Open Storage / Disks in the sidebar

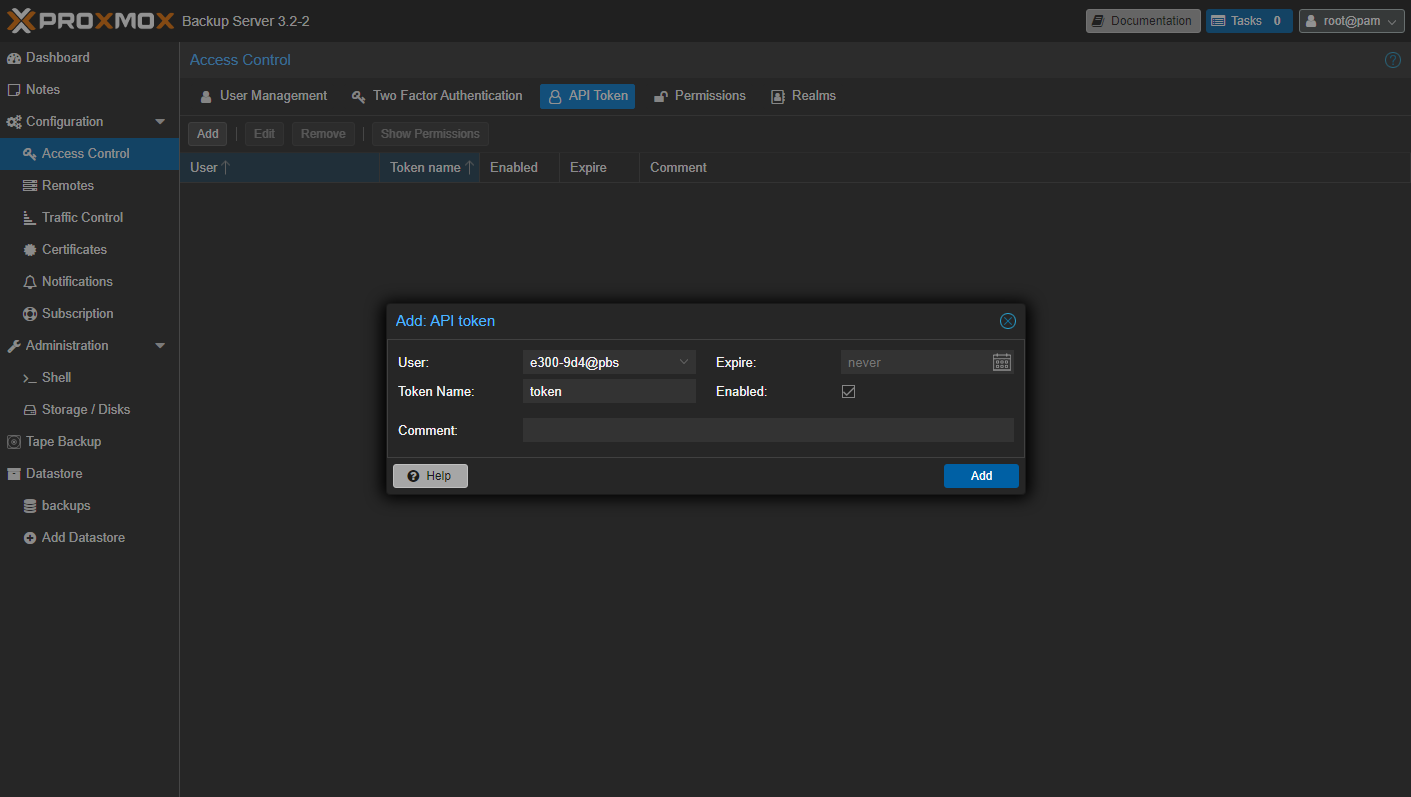[89, 410]
